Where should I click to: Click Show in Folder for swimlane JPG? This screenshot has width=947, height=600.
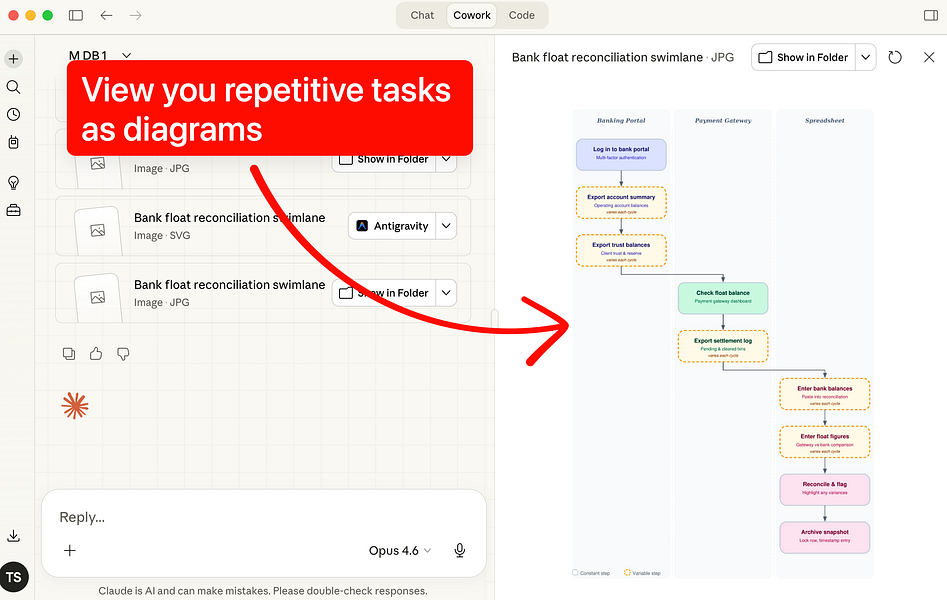point(384,293)
